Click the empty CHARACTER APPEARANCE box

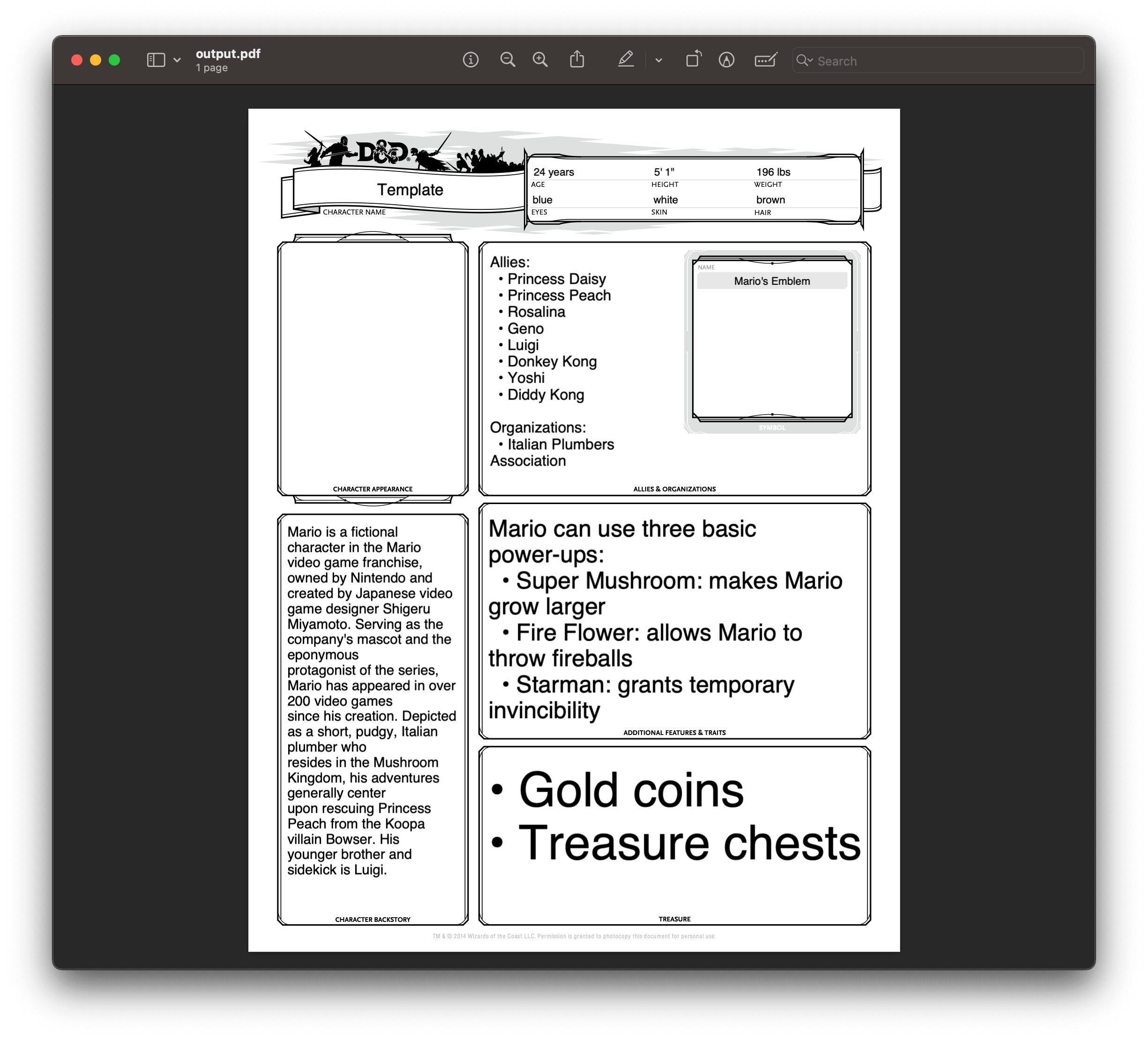click(373, 364)
